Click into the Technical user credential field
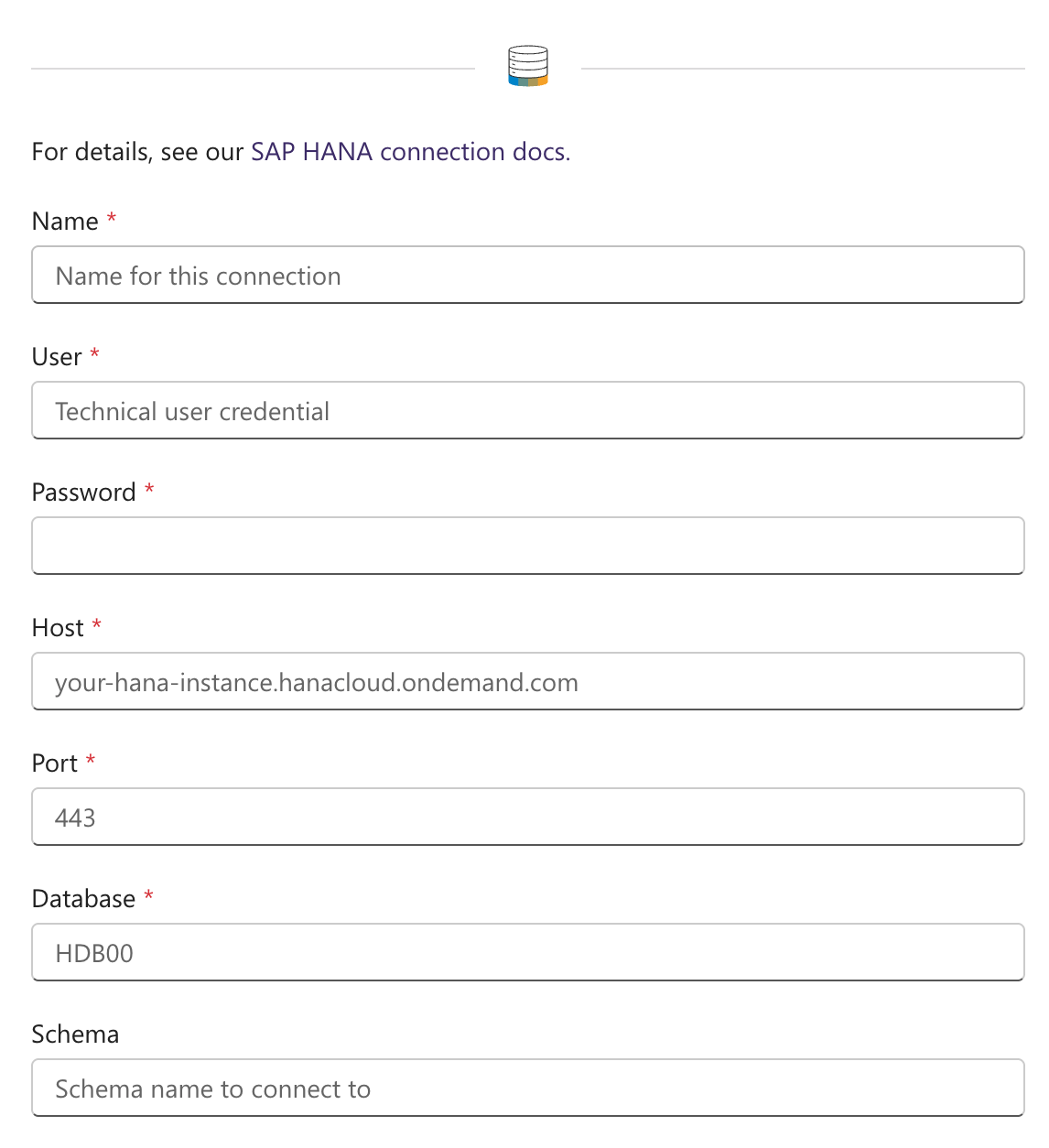 (x=527, y=411)
